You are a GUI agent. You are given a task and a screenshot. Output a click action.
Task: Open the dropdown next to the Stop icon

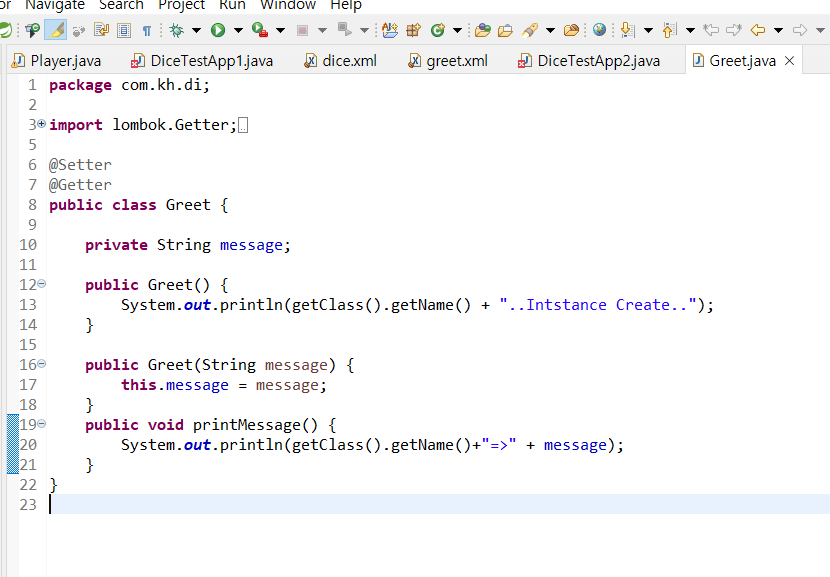tap(322, 31)
